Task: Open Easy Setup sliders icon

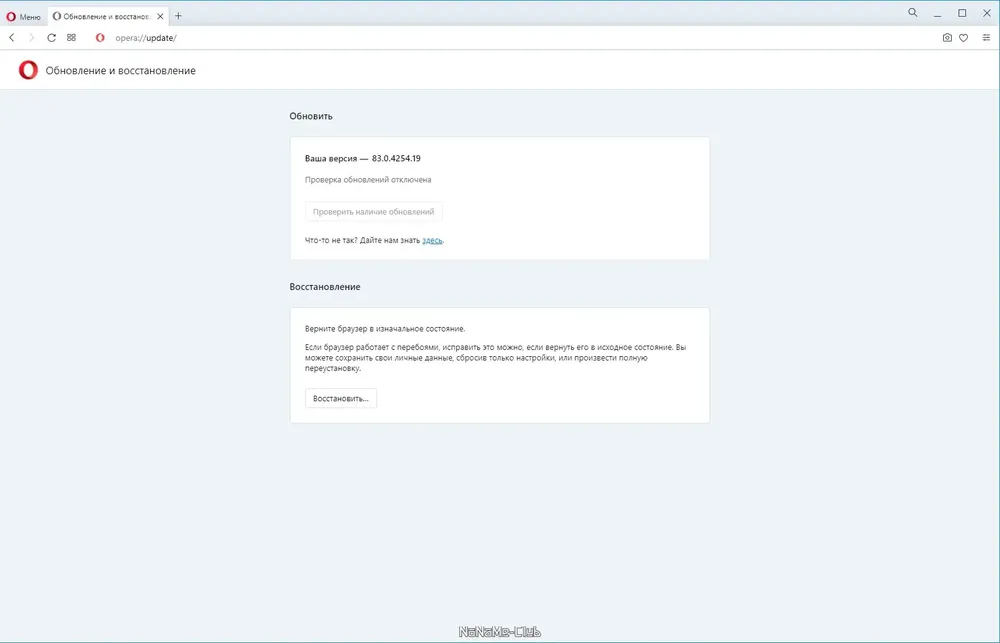Action: pyautogui.click(x=986, y=38)
